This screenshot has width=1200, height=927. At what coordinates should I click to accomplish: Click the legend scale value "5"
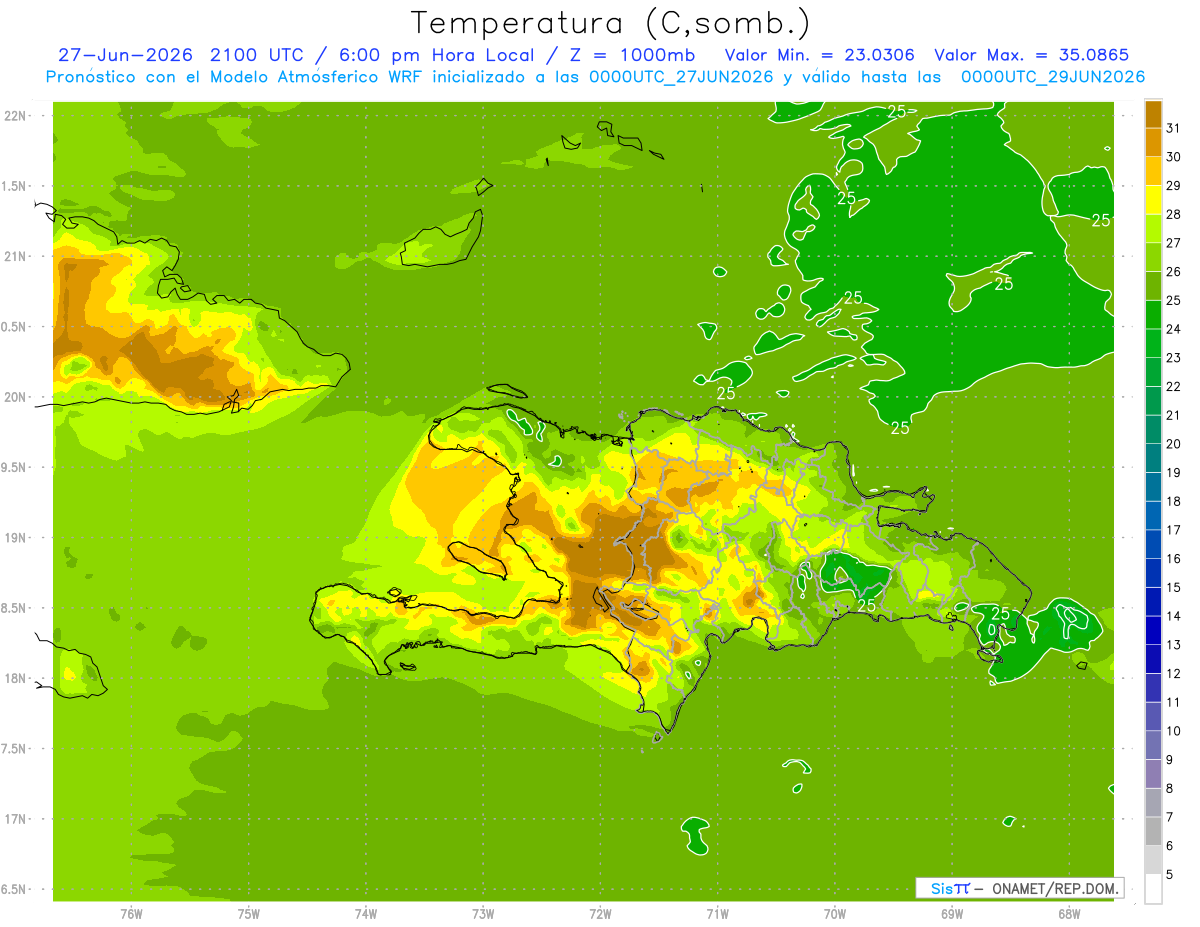(x=1171, y=874)
